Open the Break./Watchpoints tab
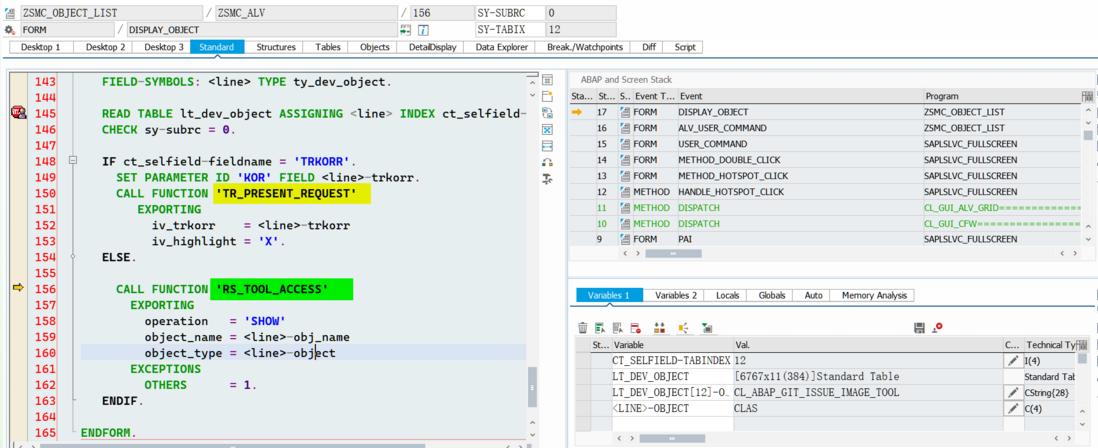The image size is (1098, 448). coord(584,47)
